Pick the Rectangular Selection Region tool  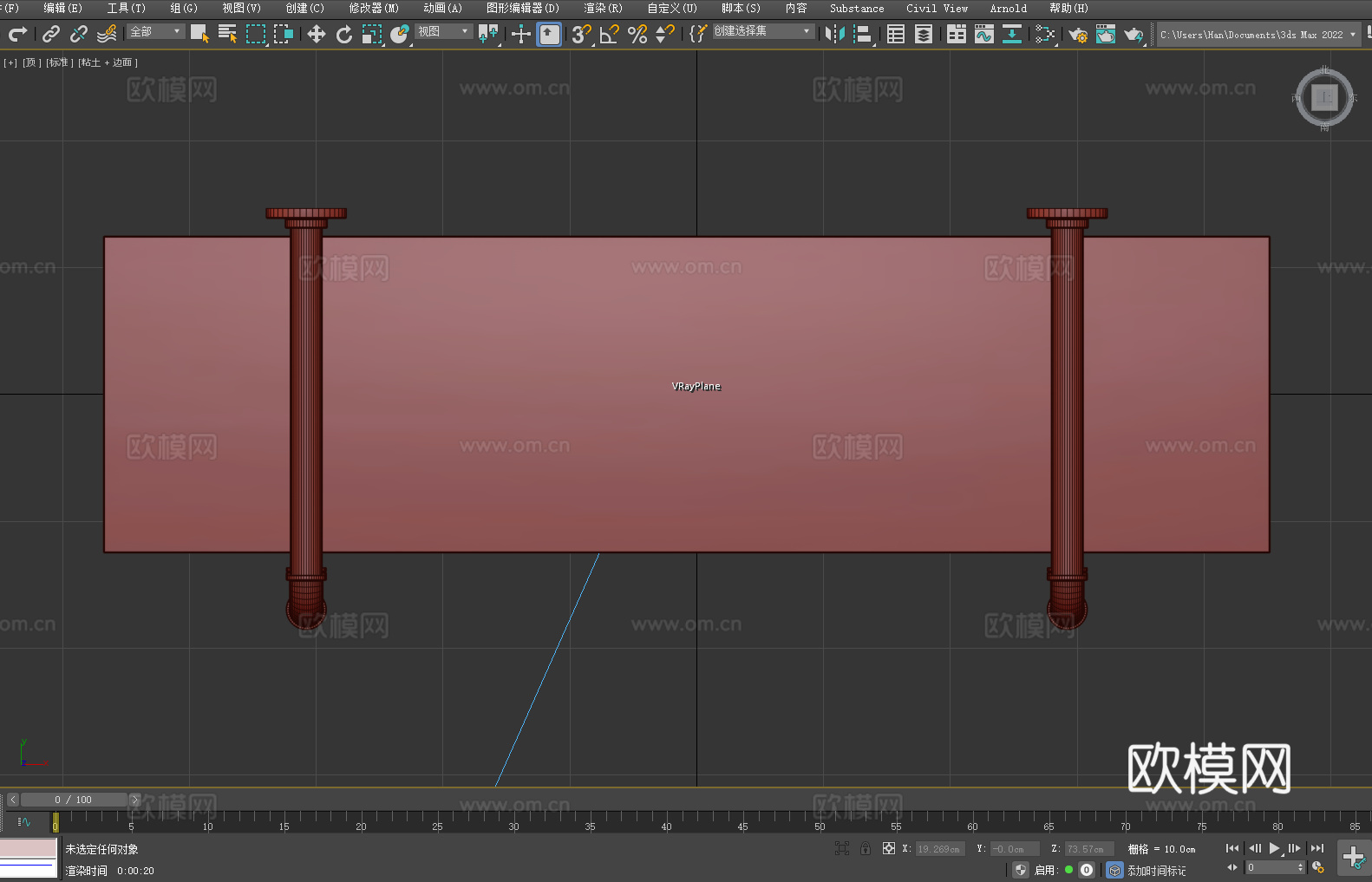click(256, 34)
